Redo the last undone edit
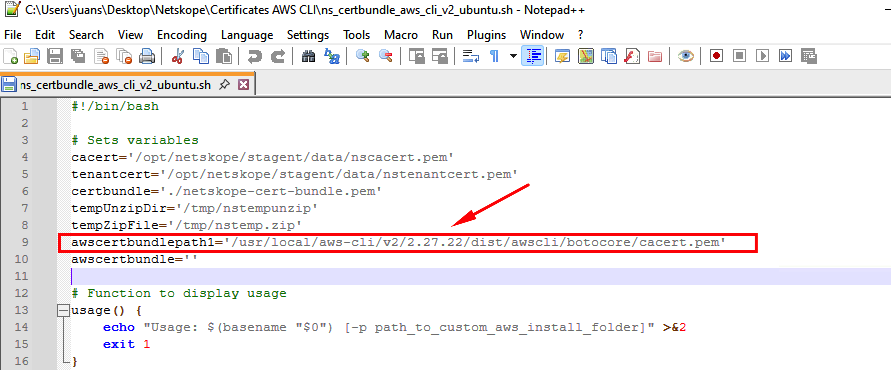Screen dimensions: 891x370 [x=278, y=56]
